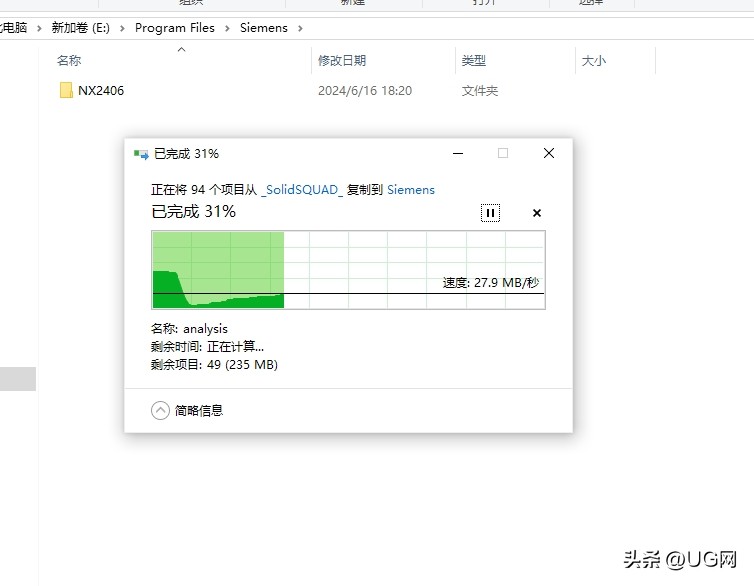Go to Program Files in breadcrumb
This screenshot has width=754, height=586.
tap(175, 28)
